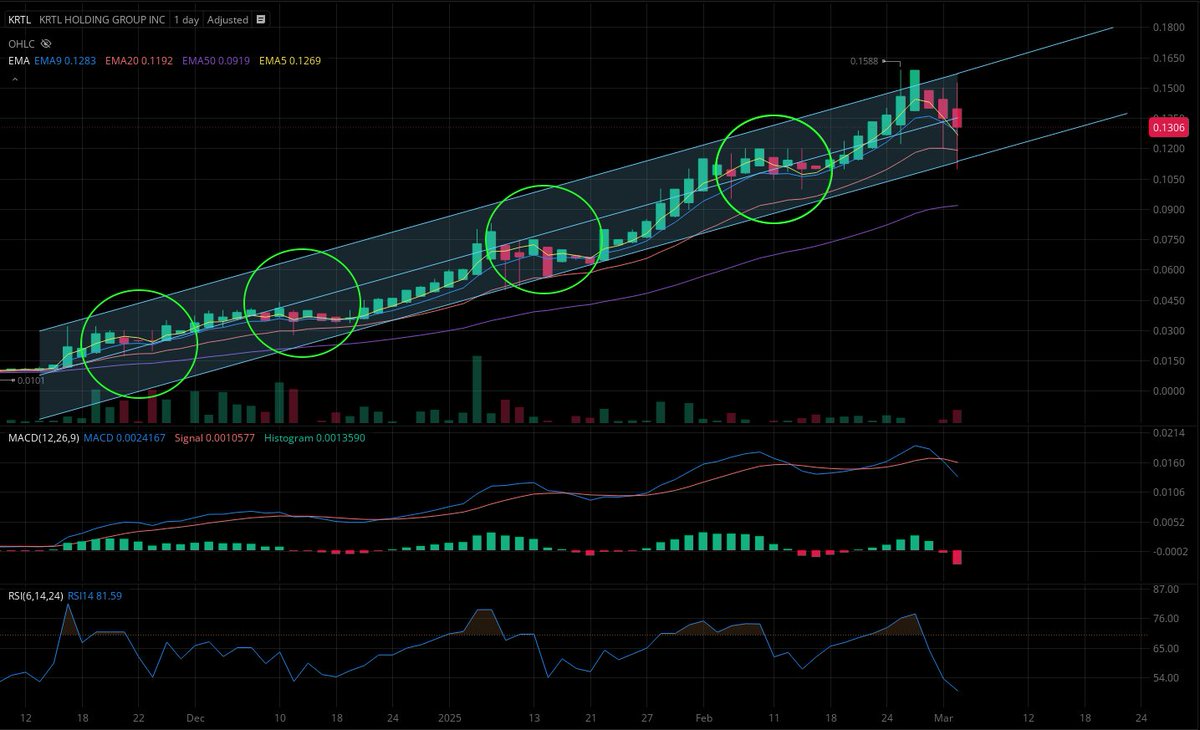Select the EMA9 0.1283 legend entry
The height and width of the screenshot is (730, 1200).
(65, 61)
